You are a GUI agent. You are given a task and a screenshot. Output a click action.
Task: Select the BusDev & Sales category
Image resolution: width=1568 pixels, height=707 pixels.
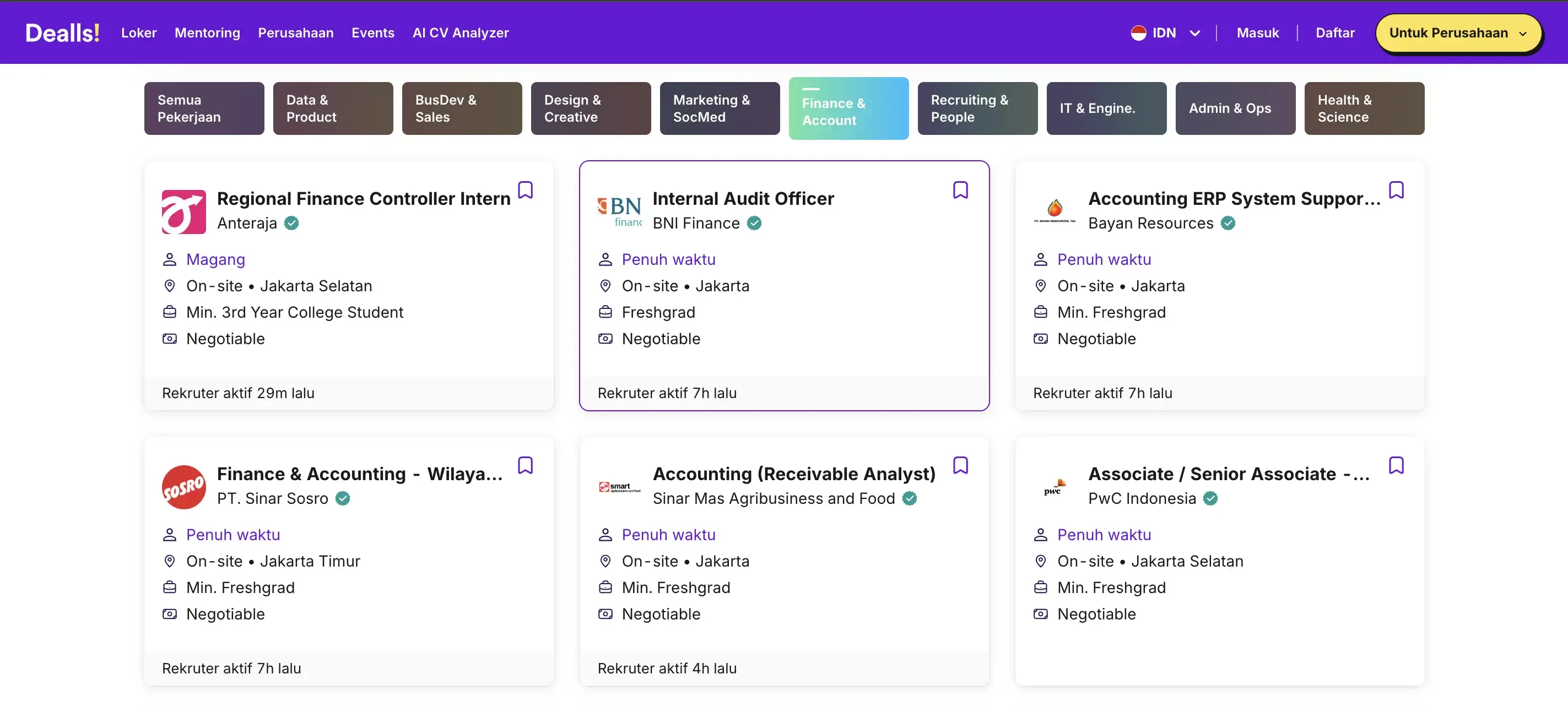(462, 108)
